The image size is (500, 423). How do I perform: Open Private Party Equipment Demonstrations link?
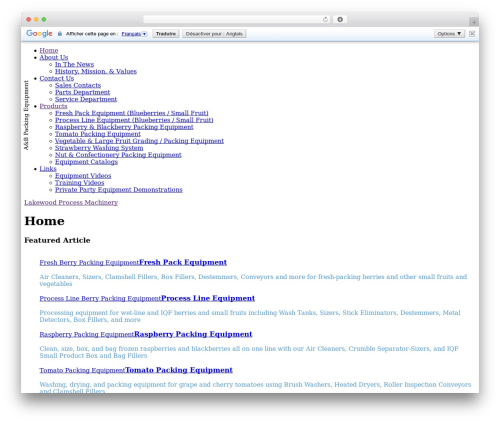(119, 190)
